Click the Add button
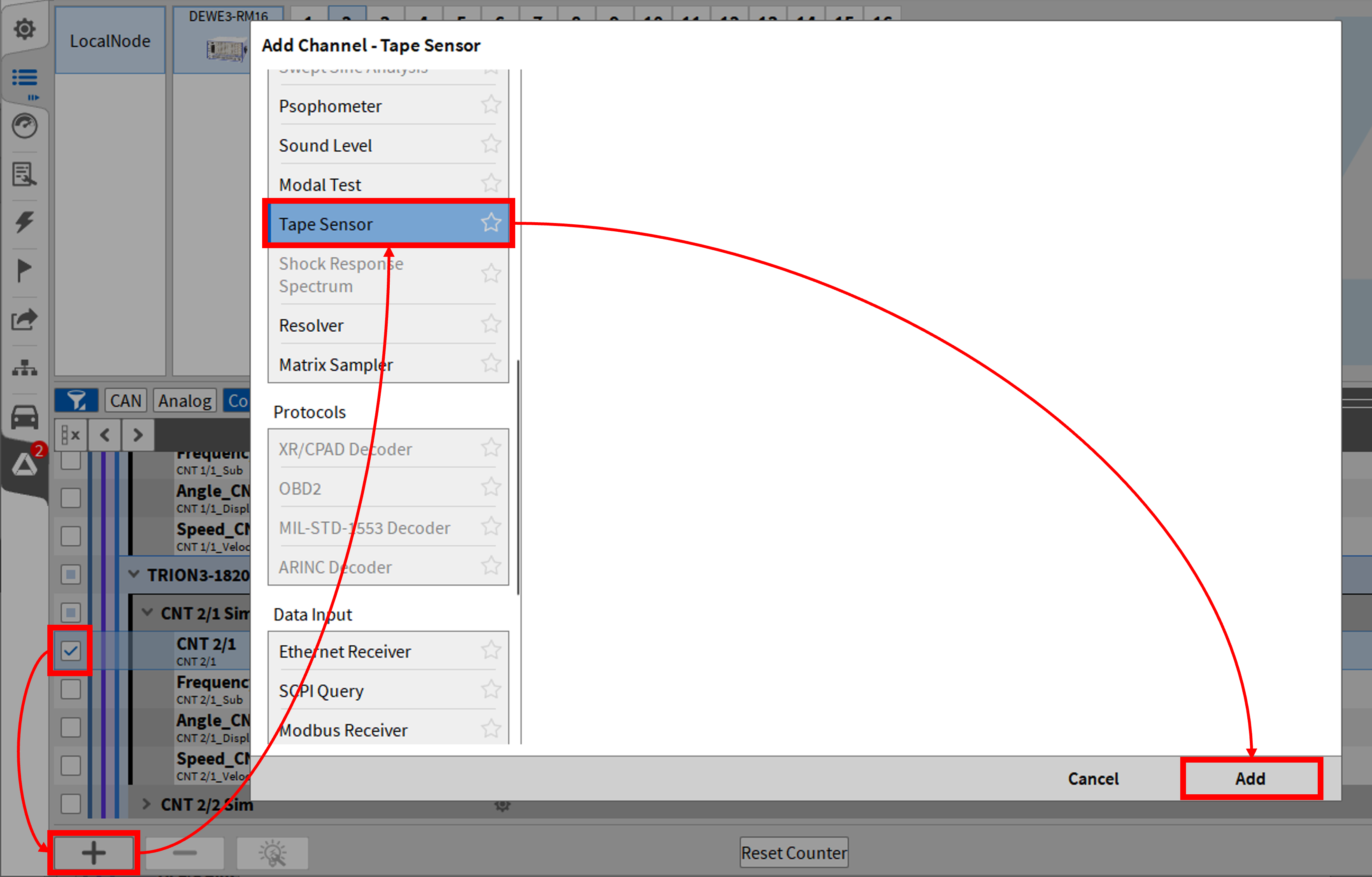Image resolution: width=1372 pixels, height=877 pixels. [1251, 778]
